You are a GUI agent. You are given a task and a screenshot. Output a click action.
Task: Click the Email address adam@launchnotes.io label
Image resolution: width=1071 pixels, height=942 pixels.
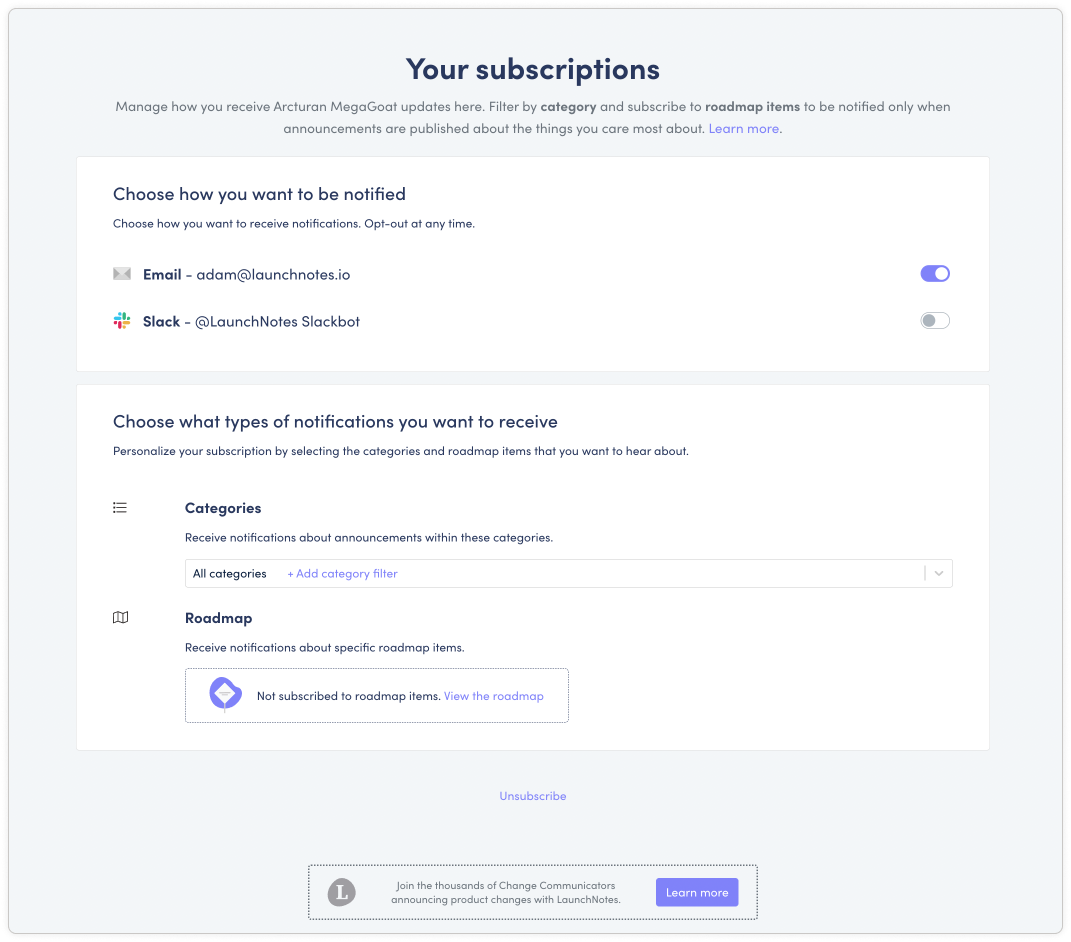(x=273, y=275)
